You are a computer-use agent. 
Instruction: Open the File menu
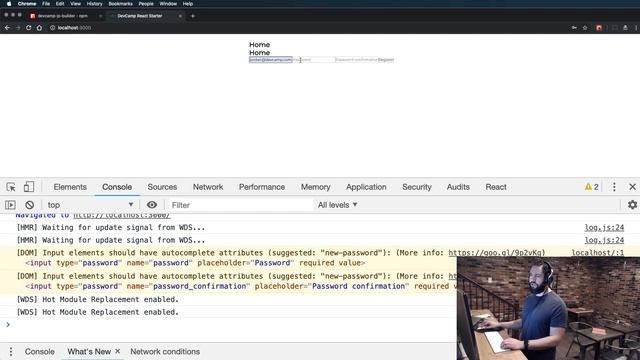46,4
